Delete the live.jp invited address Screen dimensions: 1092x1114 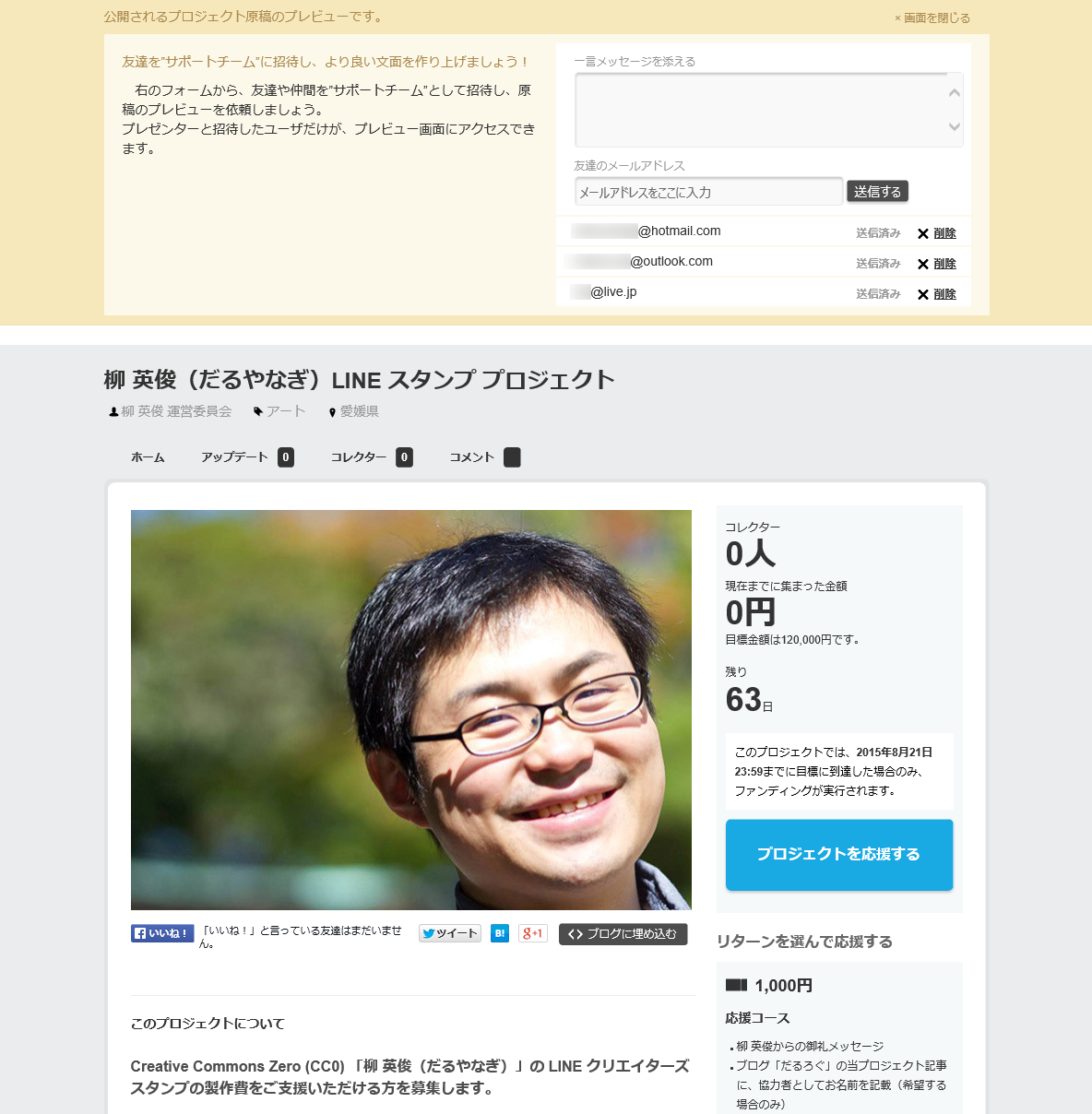pos(937,294)
